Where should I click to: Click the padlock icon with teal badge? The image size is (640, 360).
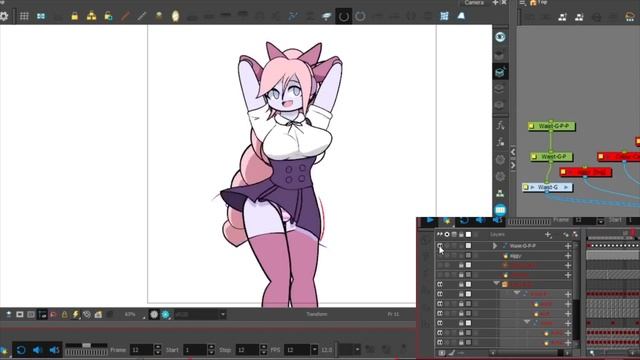point(108,16)
